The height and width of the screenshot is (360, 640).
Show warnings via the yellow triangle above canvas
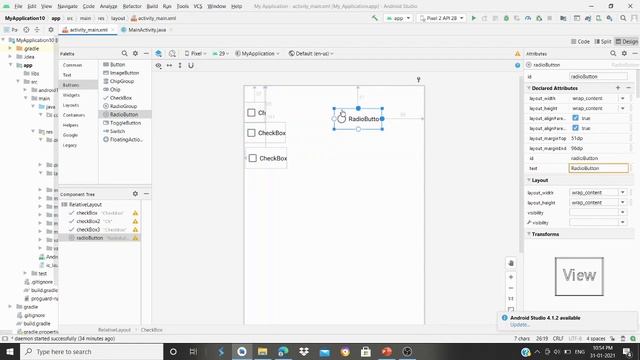pos(518,54)
